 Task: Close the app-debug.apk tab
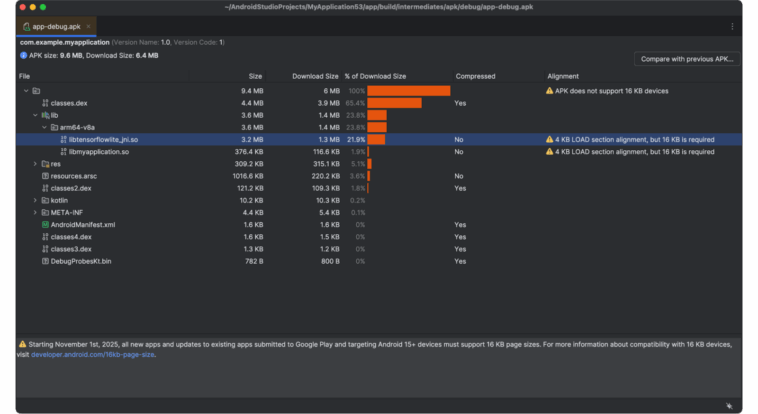tap(88, 26)
